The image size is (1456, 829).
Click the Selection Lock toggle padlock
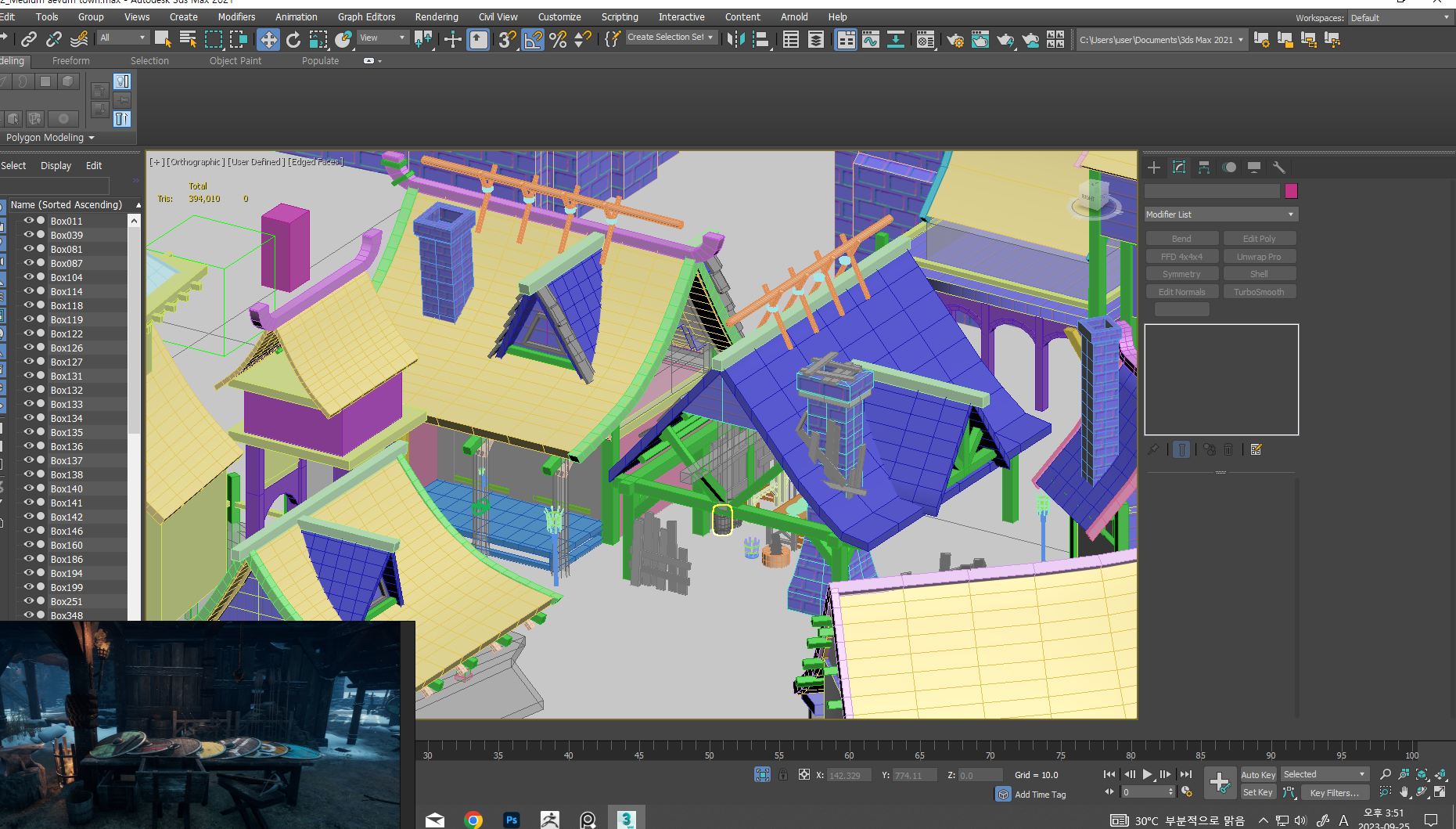[783, 775]
